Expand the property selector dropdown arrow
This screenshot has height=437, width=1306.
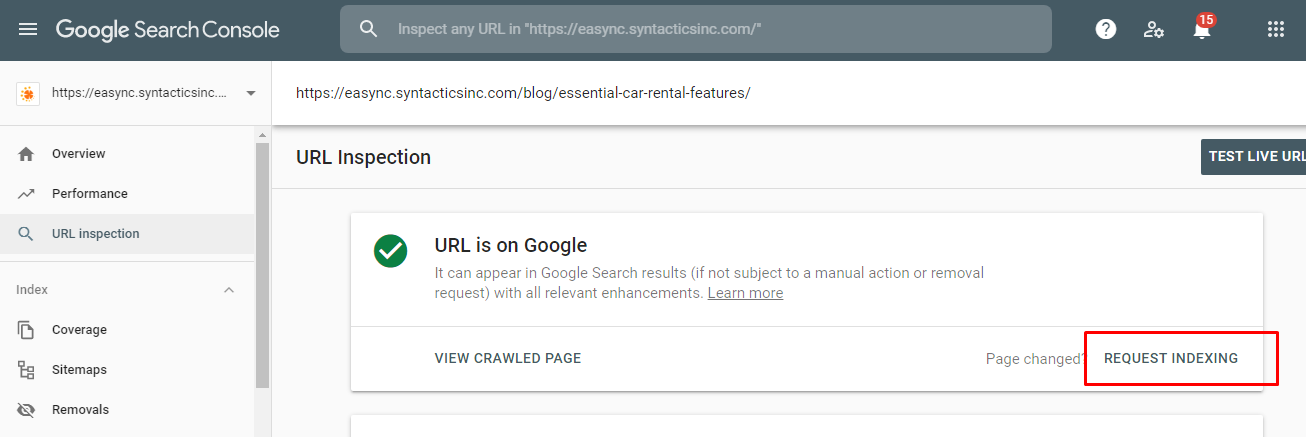[x=250, y=93]
